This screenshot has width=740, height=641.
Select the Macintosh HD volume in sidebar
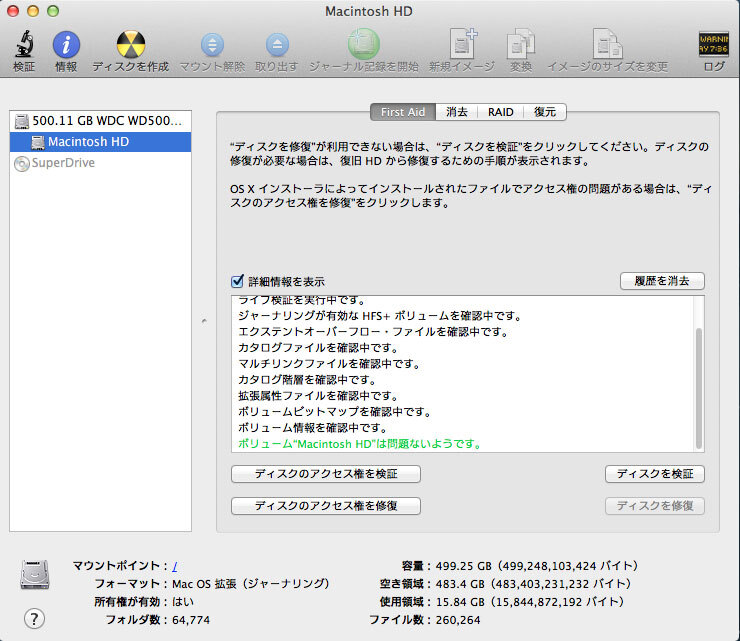[101, 142]
